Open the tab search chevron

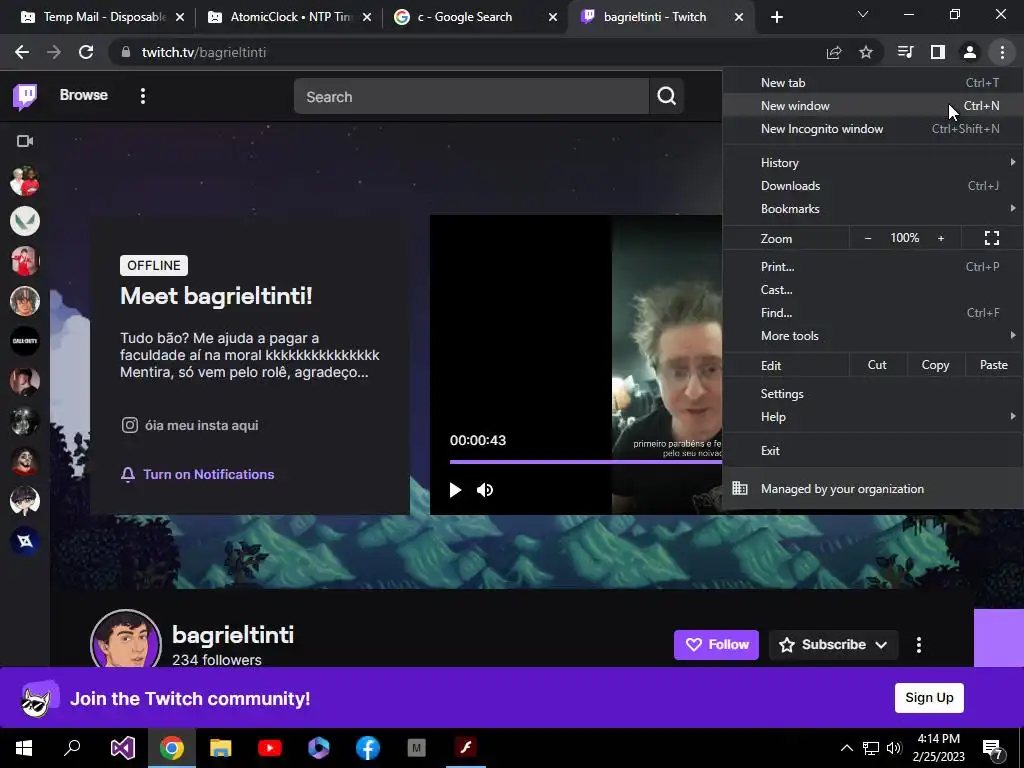click(x=863, y=14)
